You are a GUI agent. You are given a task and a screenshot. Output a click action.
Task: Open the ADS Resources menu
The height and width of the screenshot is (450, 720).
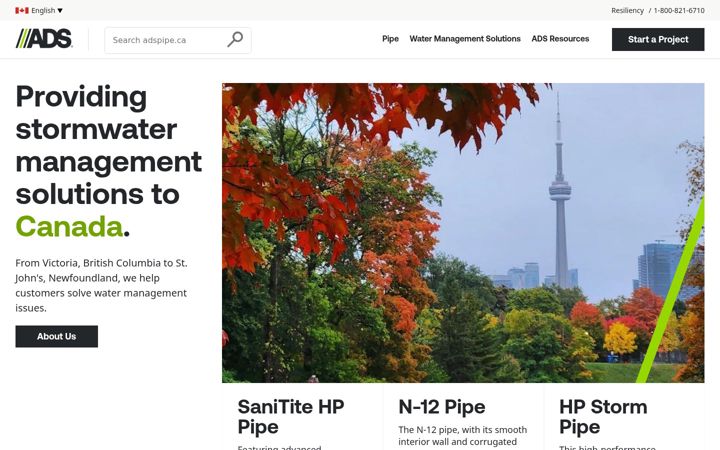tap(560, 39)
